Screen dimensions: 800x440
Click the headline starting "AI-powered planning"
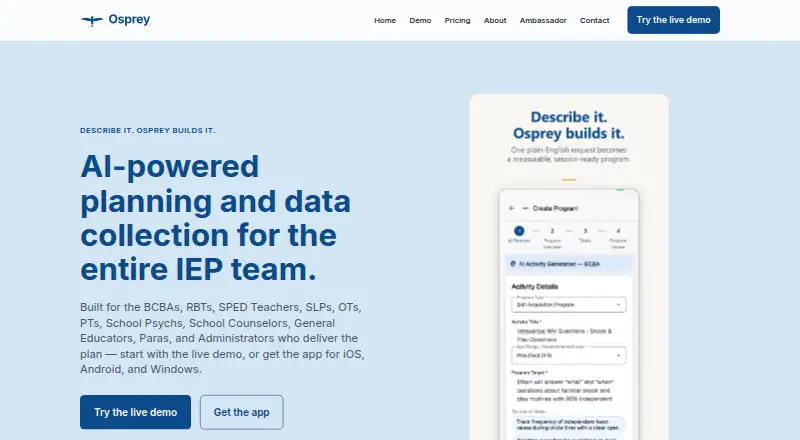click(215, 217)
